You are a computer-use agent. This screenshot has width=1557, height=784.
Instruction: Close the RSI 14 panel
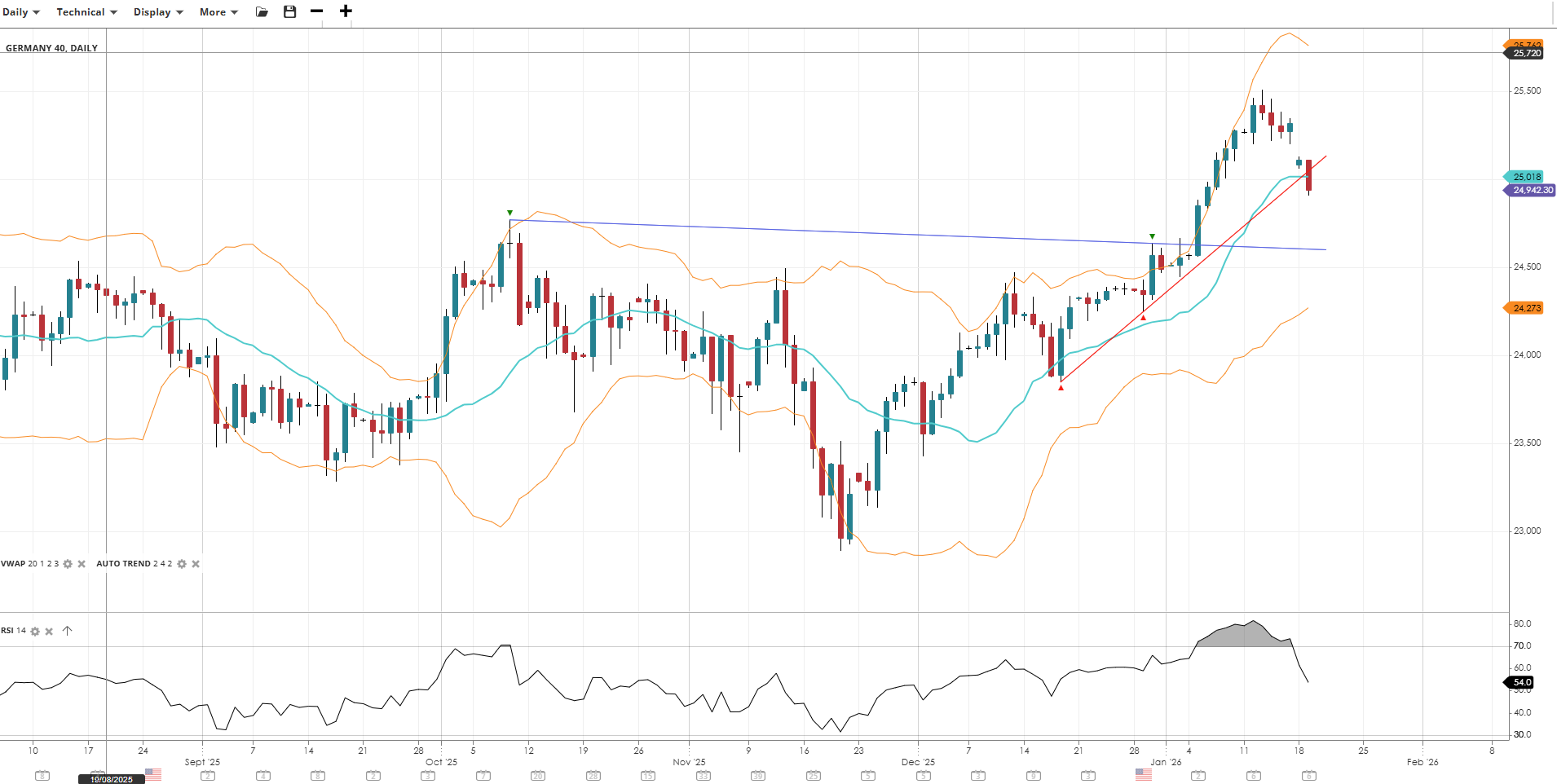coord(49,632)
